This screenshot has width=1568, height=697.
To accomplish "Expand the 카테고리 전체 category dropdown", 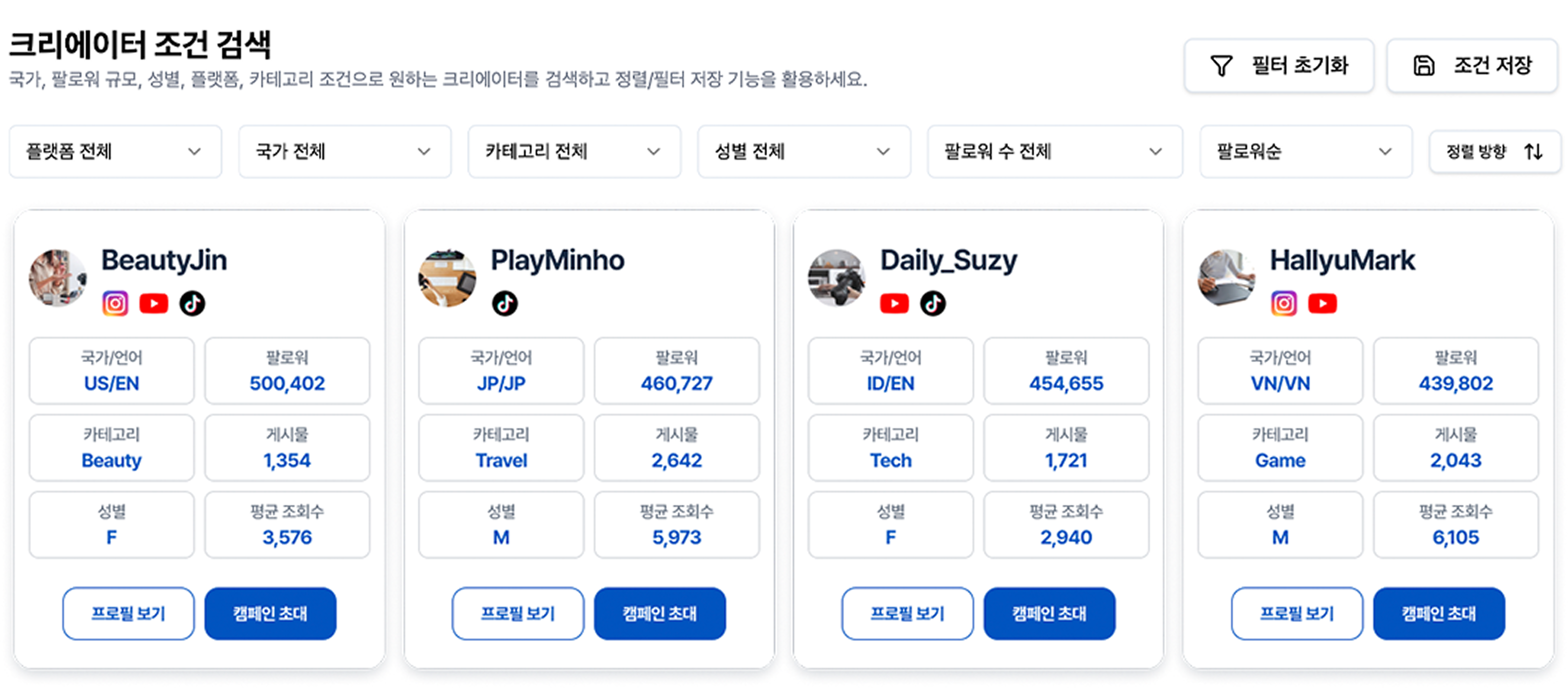I will 574,152.
